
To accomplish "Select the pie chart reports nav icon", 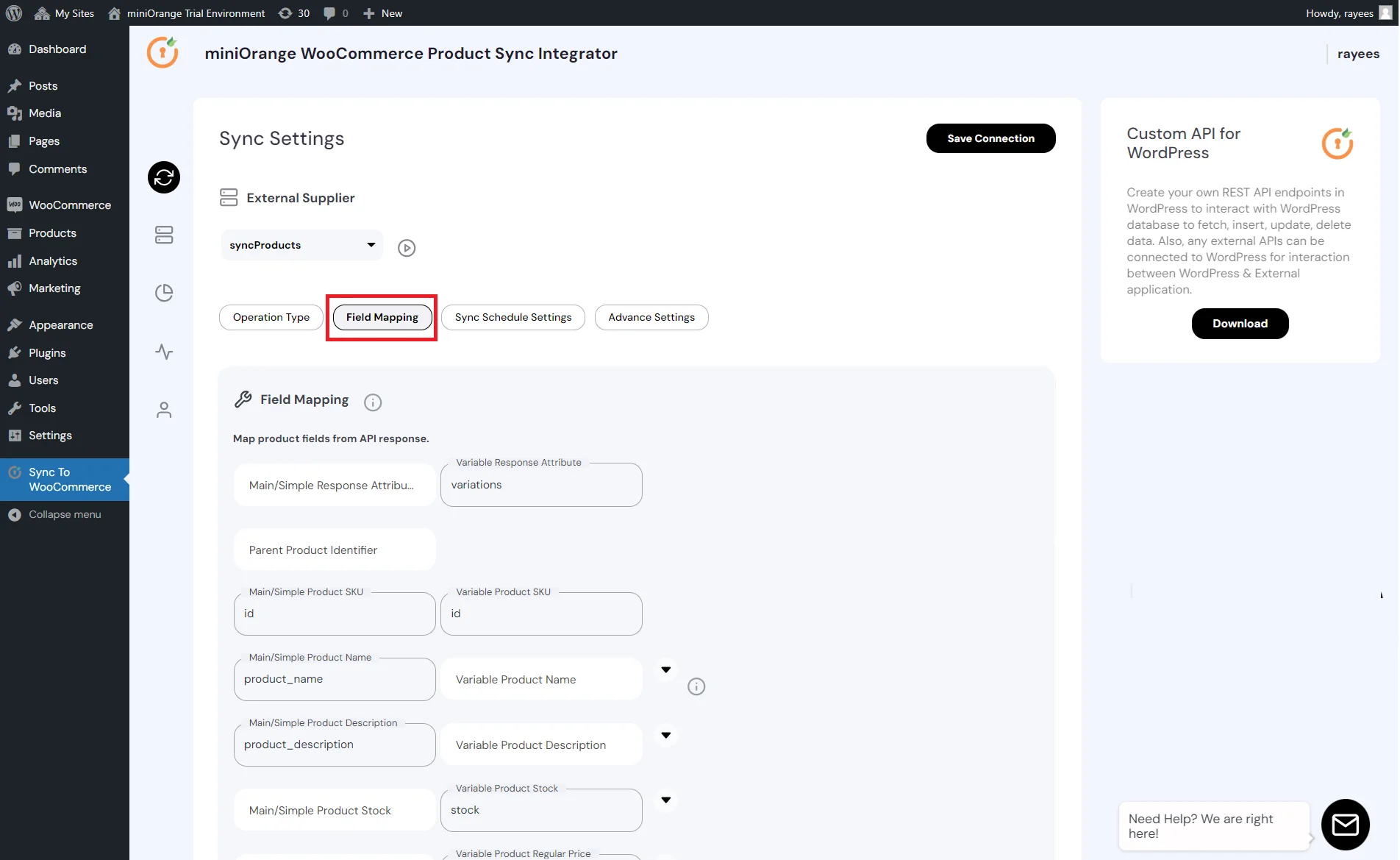I will click(x=164, y=293).
